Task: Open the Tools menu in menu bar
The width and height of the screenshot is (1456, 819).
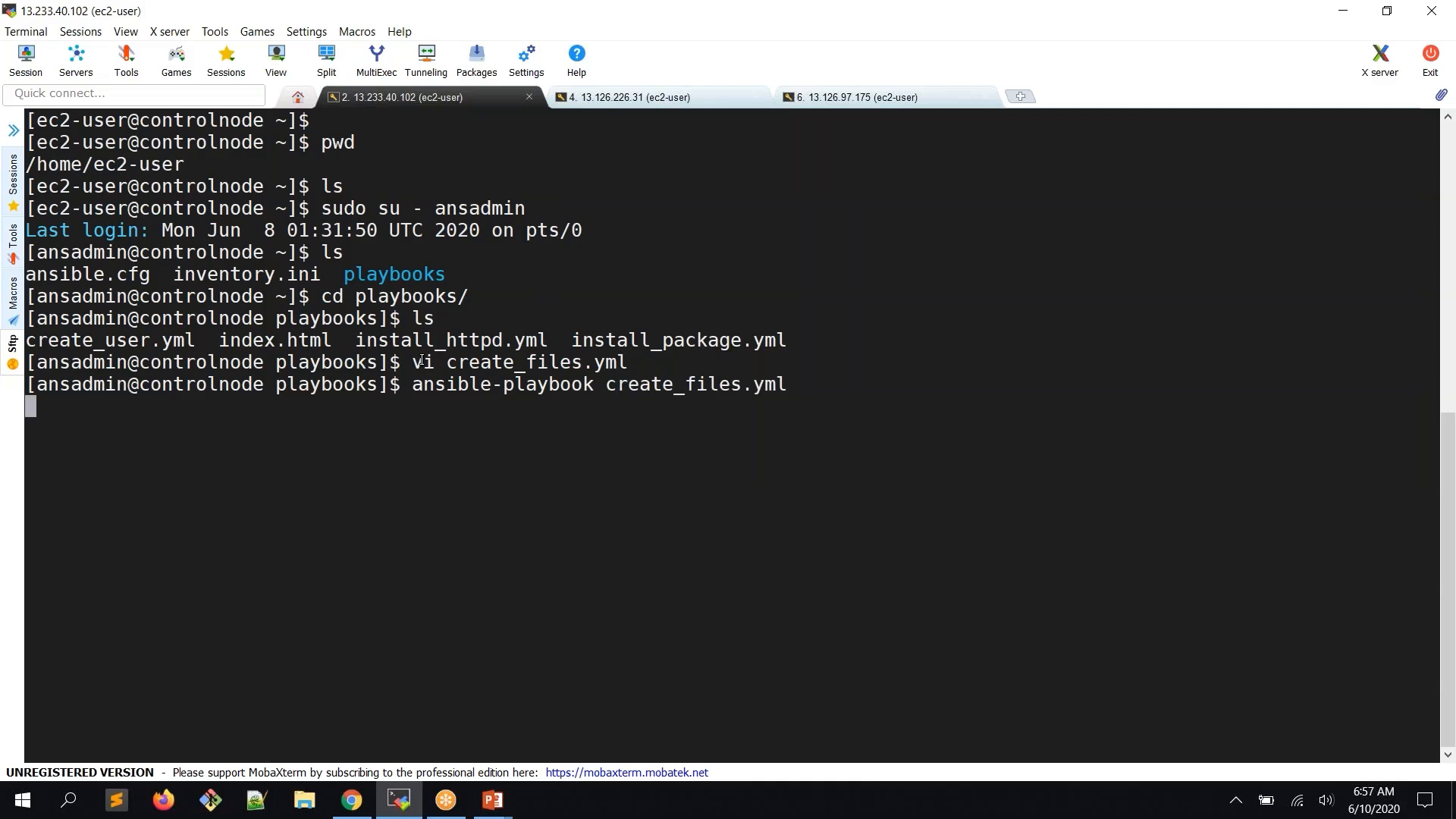Action: (215, 31)
